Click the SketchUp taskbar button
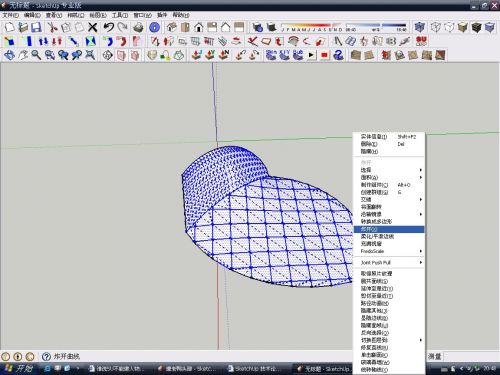 tap(323, 369)
